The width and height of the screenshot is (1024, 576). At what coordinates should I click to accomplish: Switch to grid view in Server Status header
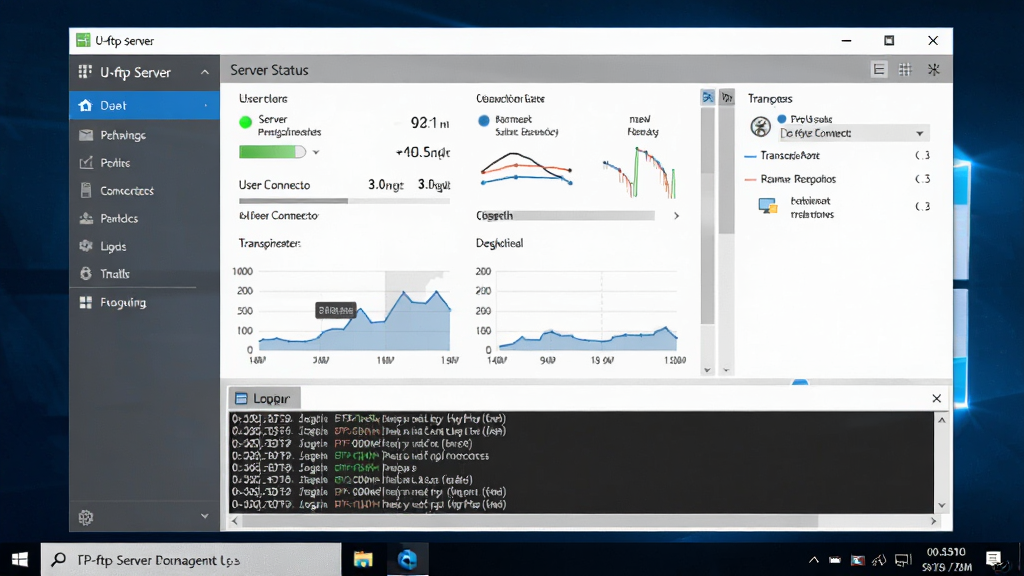click(x=905, y=69)
